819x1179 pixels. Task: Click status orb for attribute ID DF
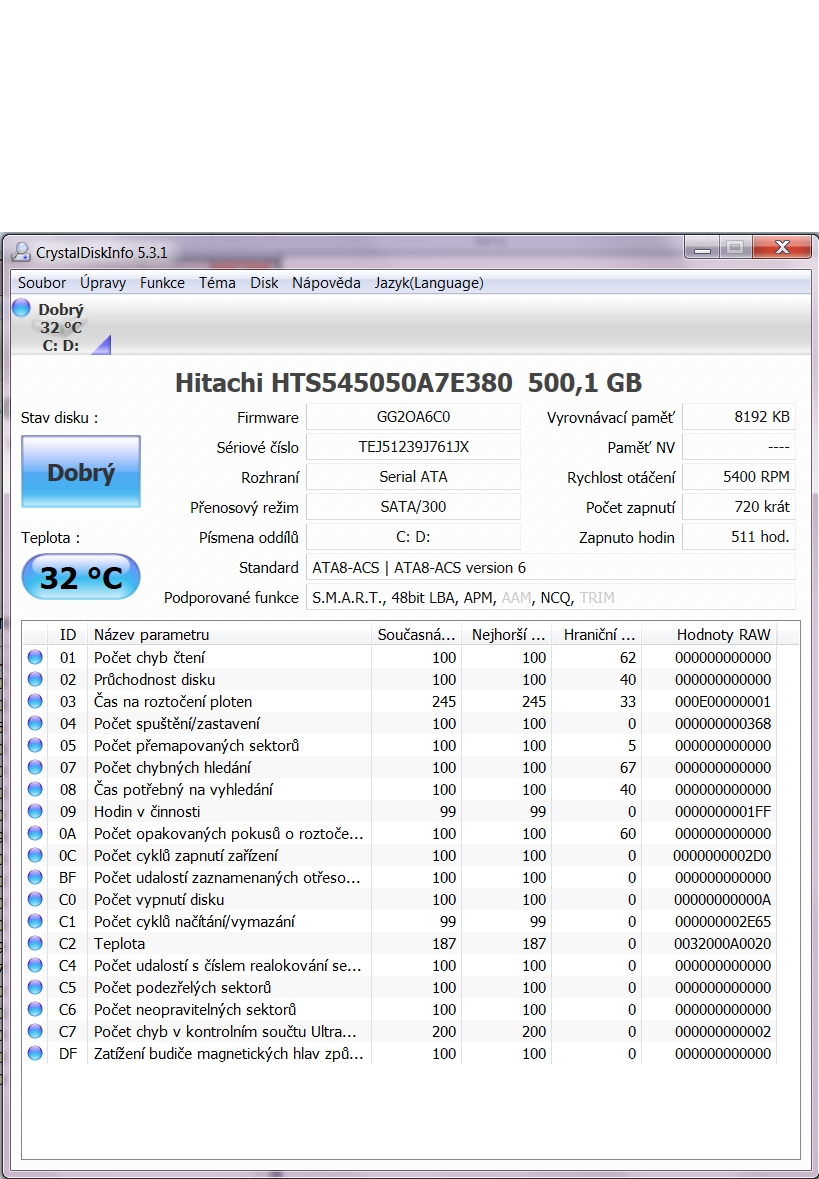pyautogui.click(x=35, y=1053)
